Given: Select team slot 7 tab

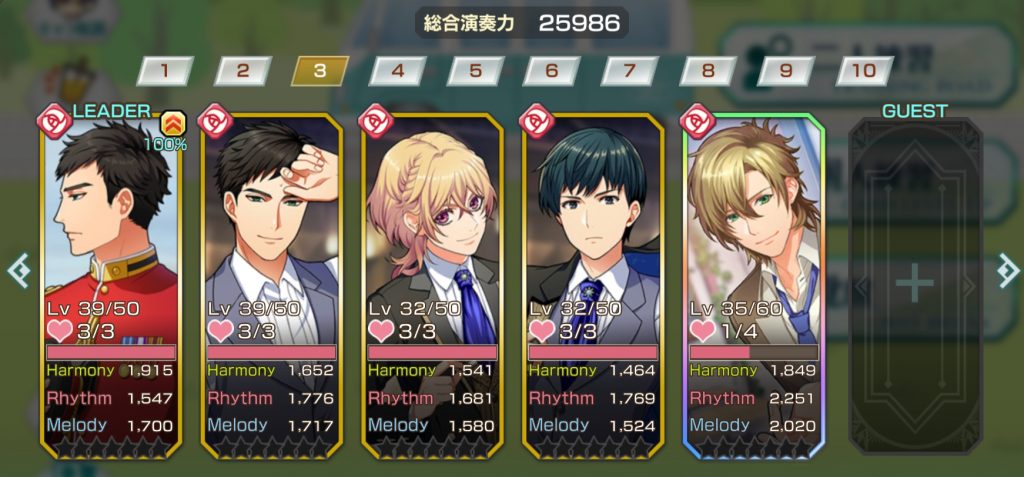Looking at the screenshot, I should pos(630,71).
